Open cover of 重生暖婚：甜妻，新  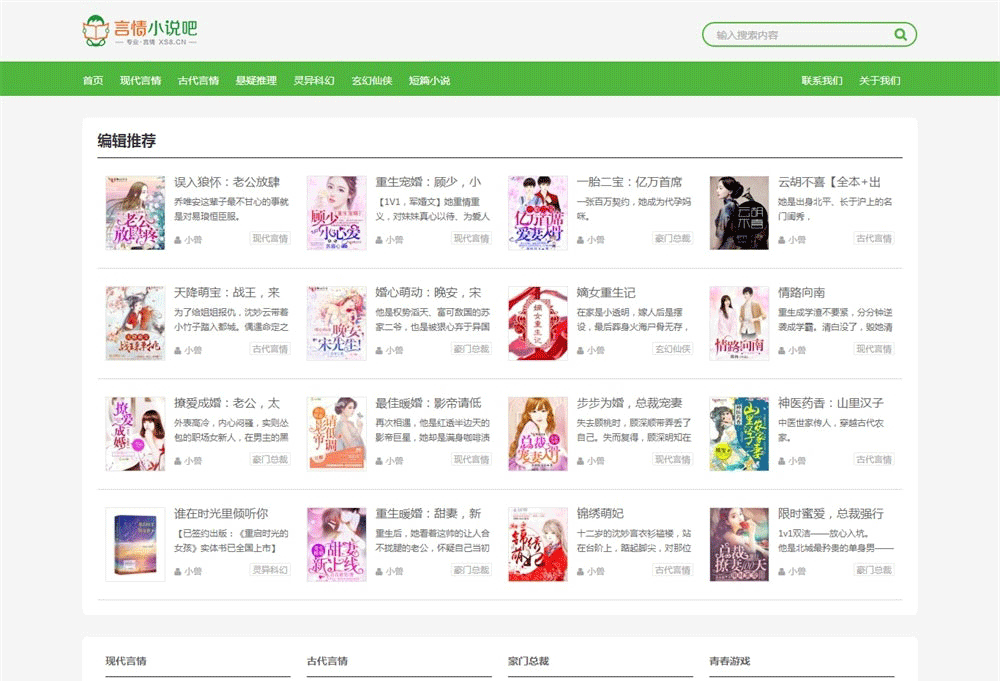pos(337,544)
